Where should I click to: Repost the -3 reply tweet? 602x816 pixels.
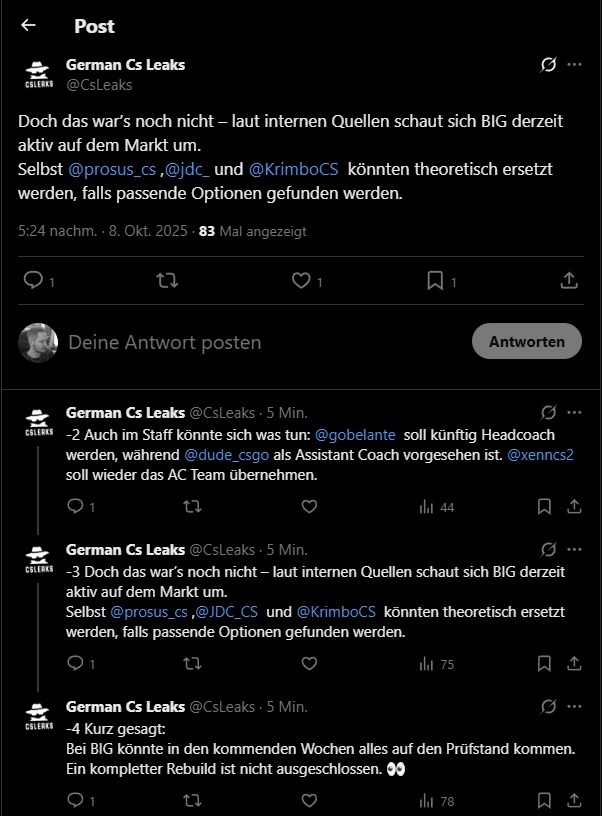[192, 663]
